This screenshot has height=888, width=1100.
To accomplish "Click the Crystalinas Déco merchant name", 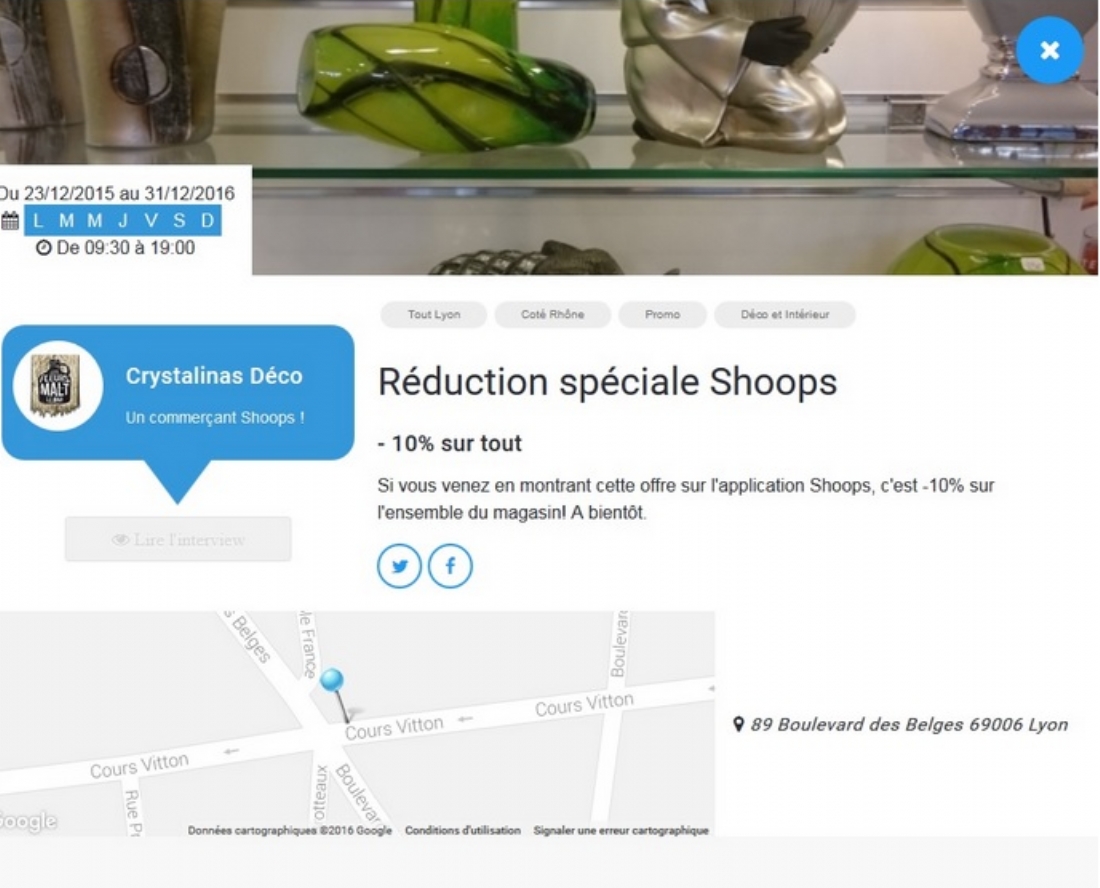I will click(214, 376).
